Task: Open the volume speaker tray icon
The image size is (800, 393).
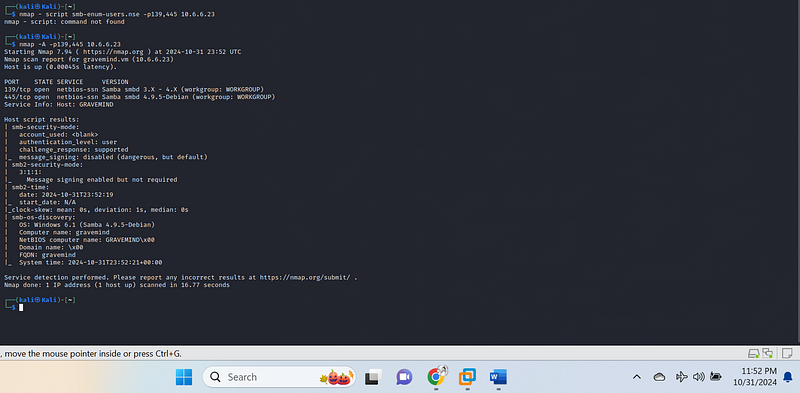Action: point(698,377)
